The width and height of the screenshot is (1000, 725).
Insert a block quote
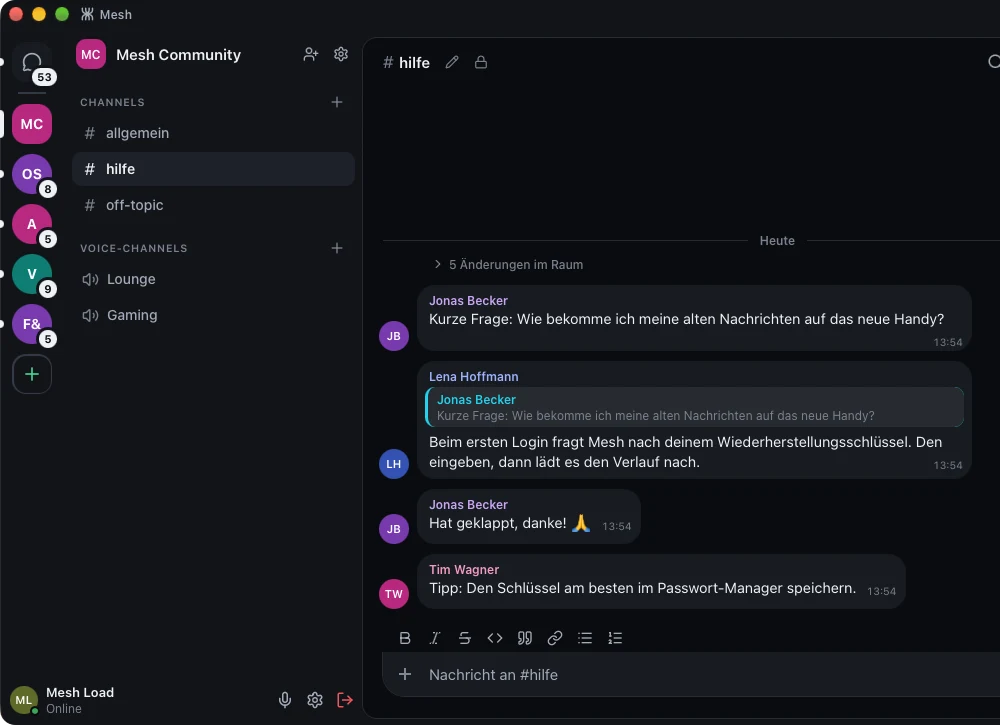click(x=525, y=638)
